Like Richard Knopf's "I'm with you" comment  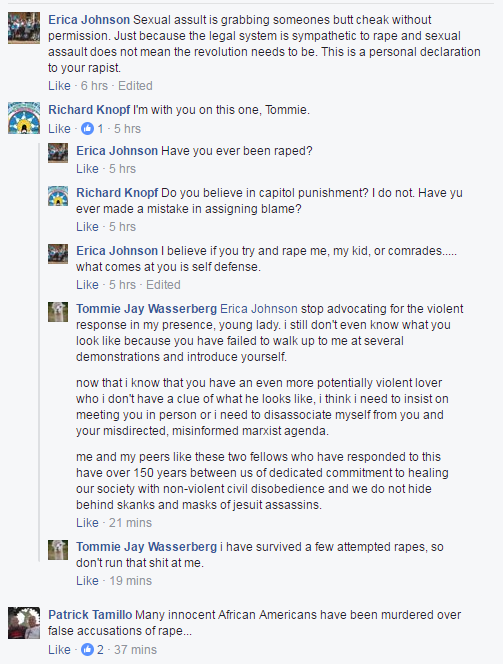[59, 128]
